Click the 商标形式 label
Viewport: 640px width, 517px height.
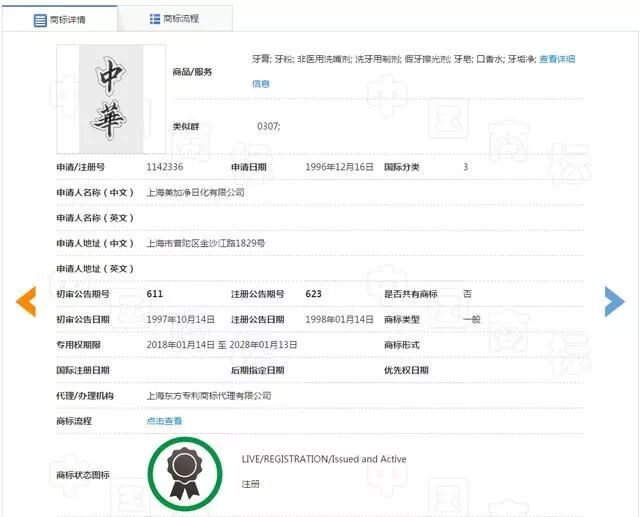click(x=402, y=345)
